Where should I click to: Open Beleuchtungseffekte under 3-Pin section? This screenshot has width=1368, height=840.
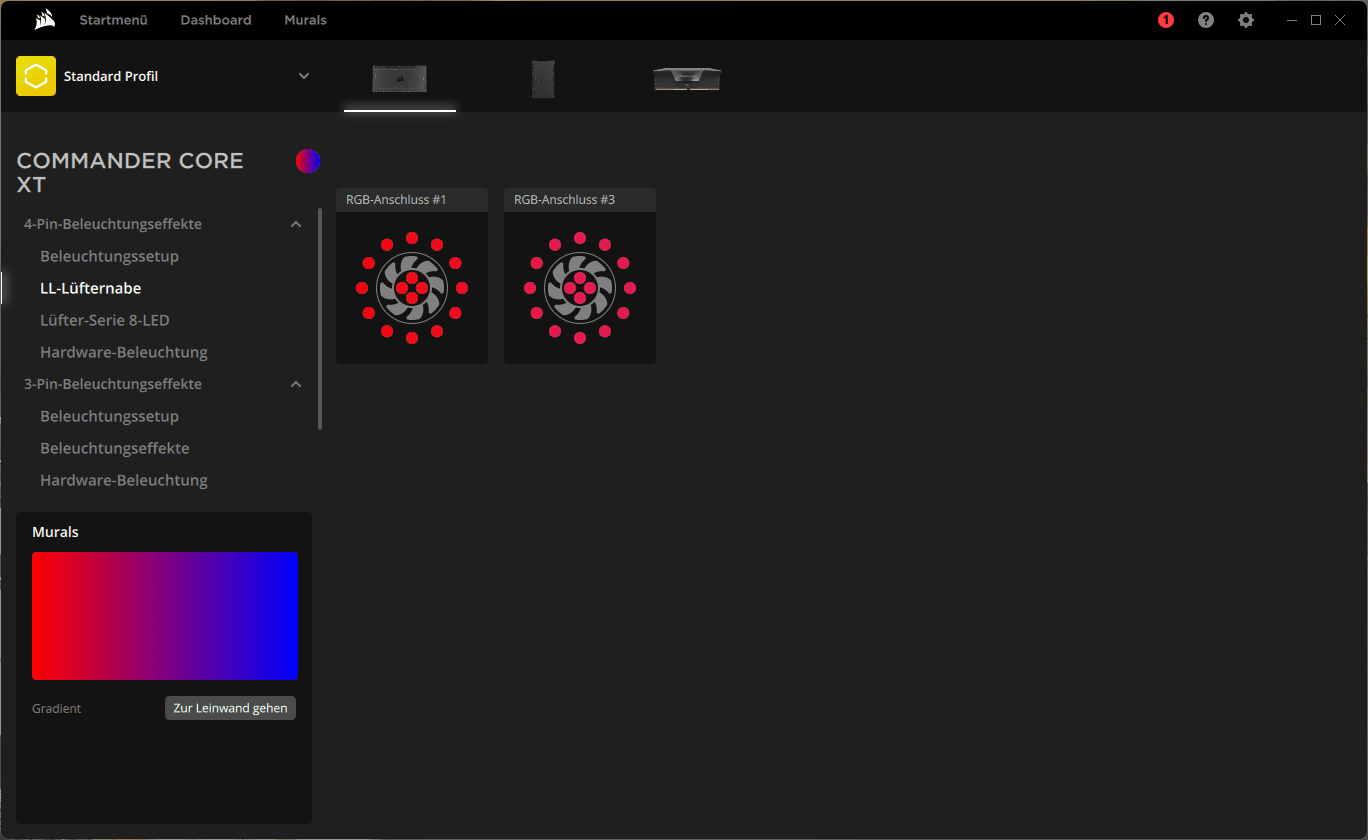115,448
